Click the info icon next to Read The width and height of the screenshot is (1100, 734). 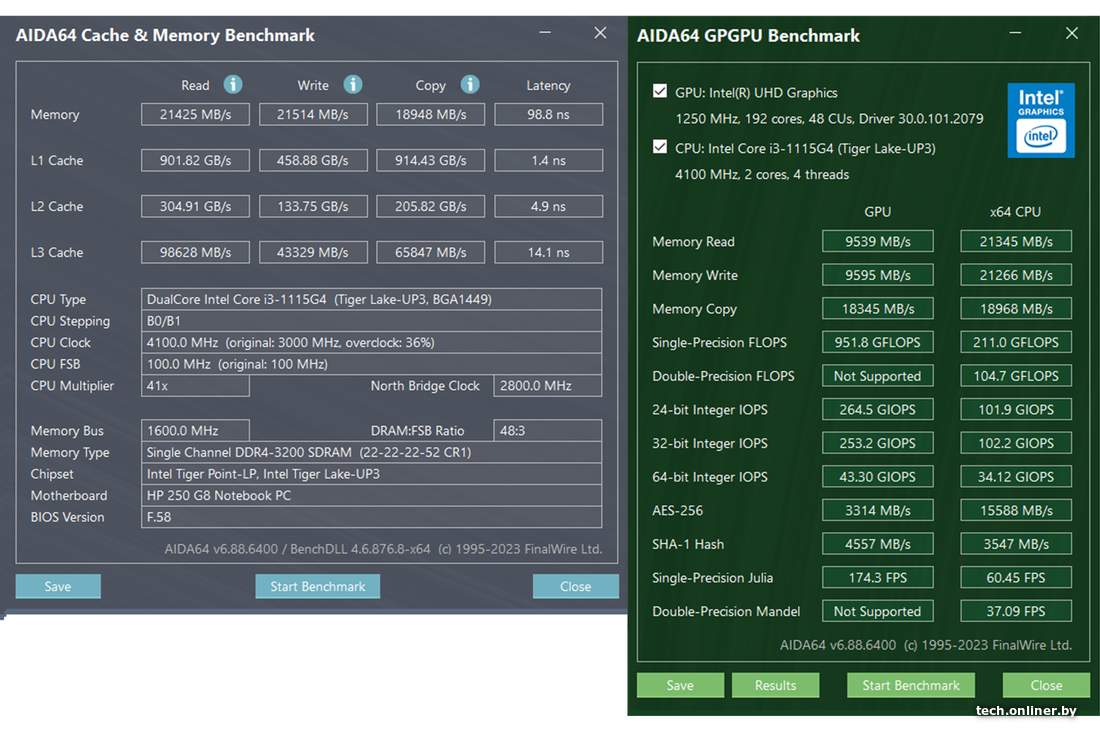pos(233,85)
